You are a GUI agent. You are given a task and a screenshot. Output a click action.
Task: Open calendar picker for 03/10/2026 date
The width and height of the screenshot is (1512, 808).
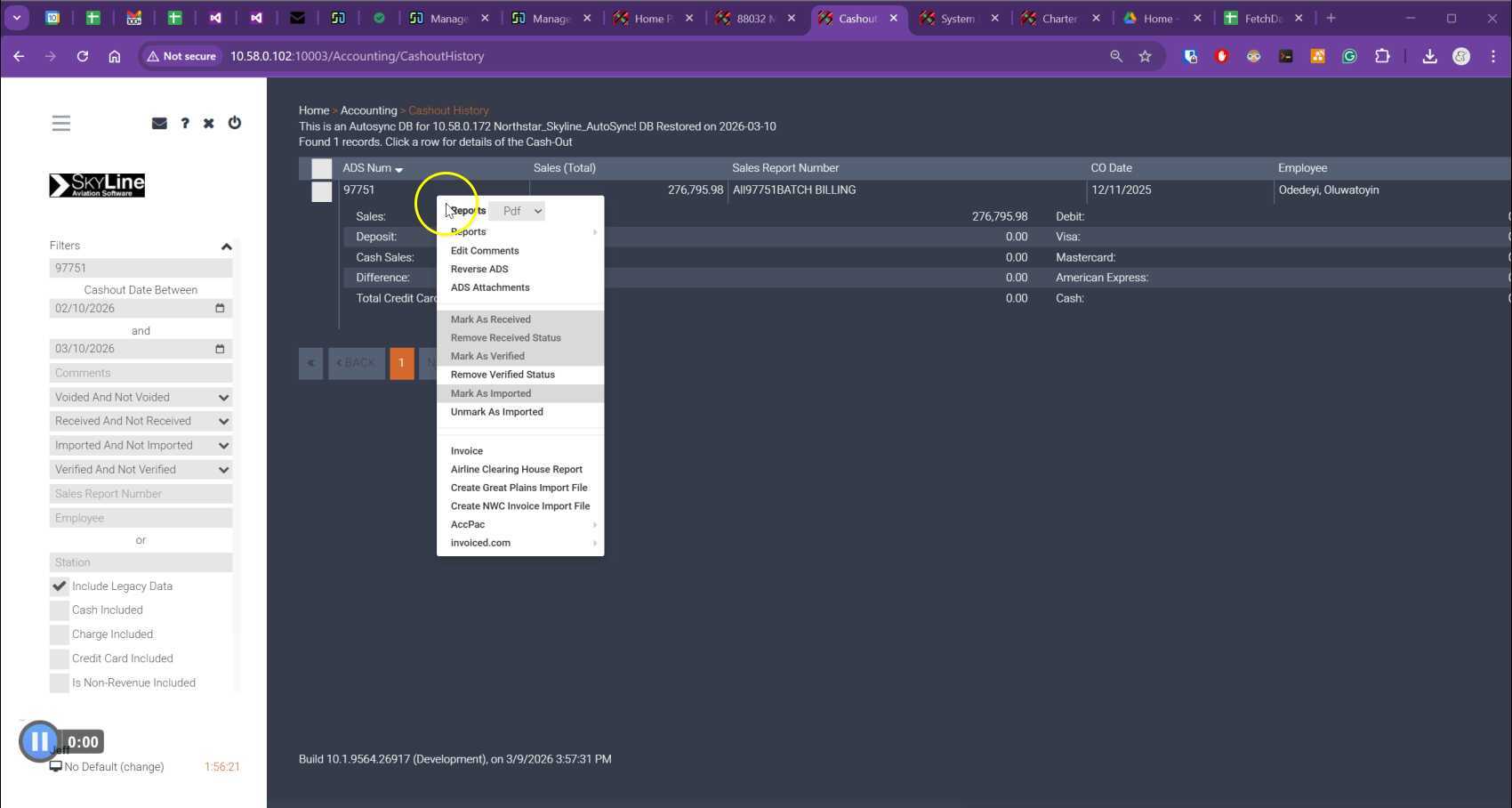[x=220, y=349]
